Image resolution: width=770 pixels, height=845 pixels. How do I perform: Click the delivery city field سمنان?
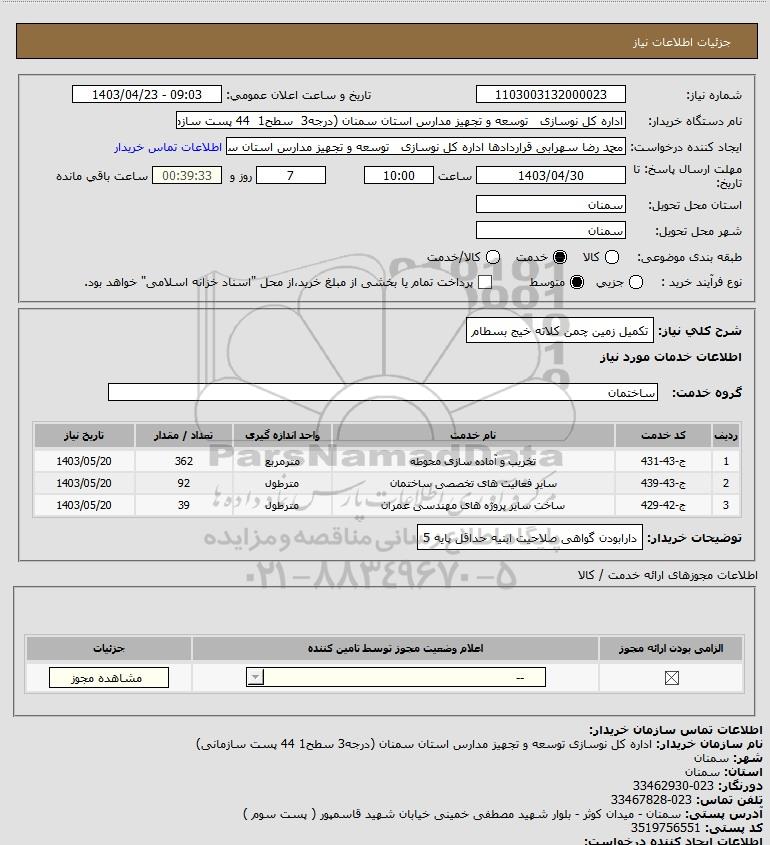point(551,231)
